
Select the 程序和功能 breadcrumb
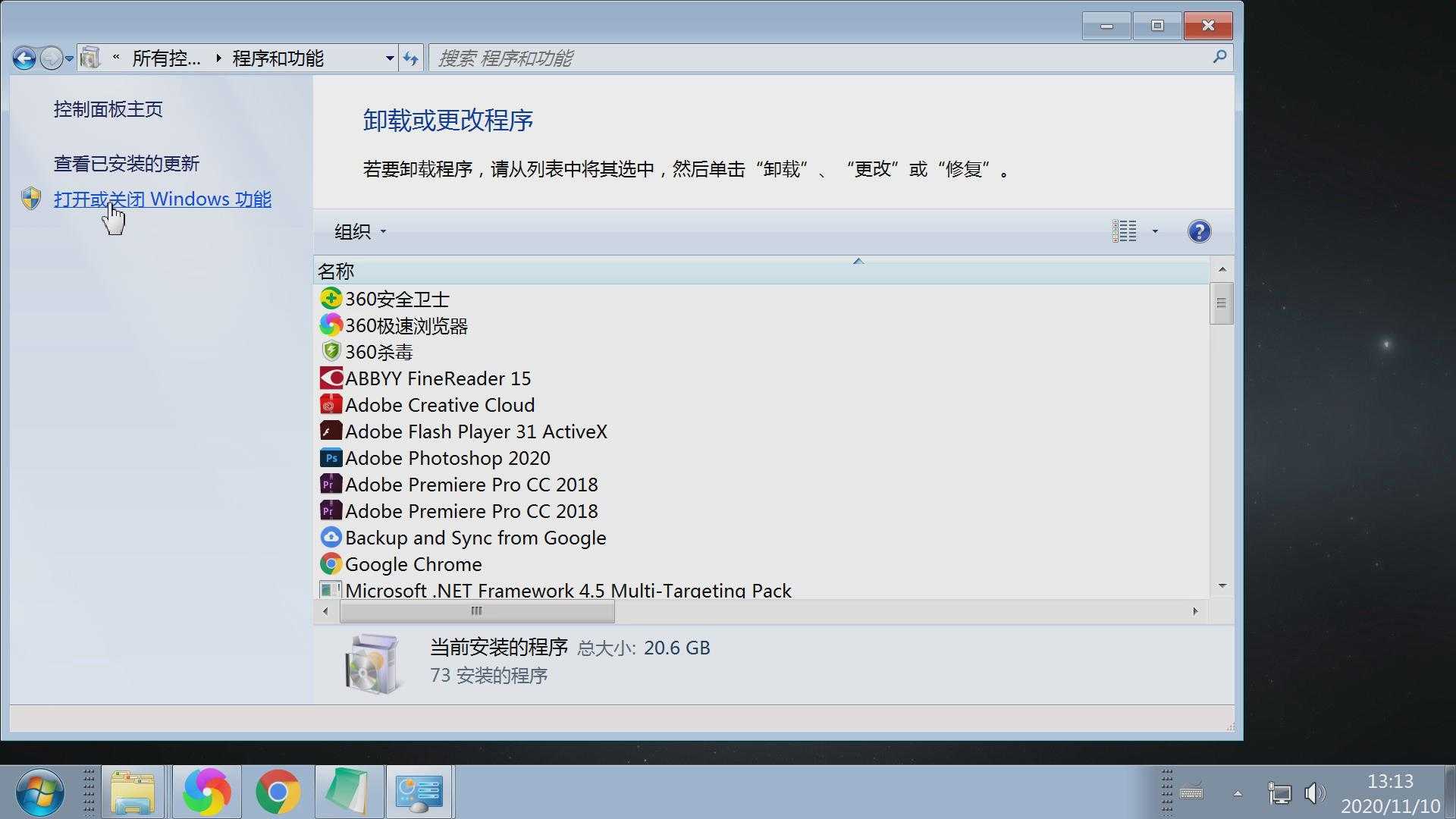[278, 58]
